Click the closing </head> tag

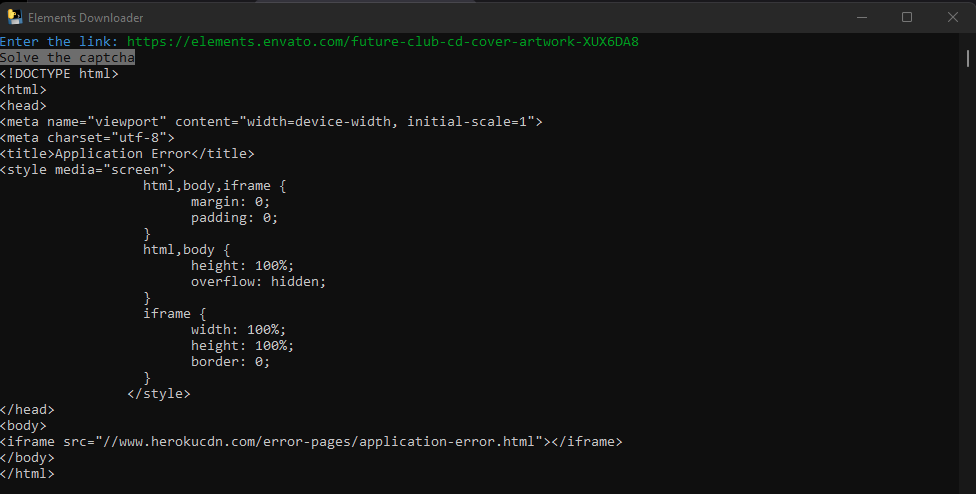(27, 410)
